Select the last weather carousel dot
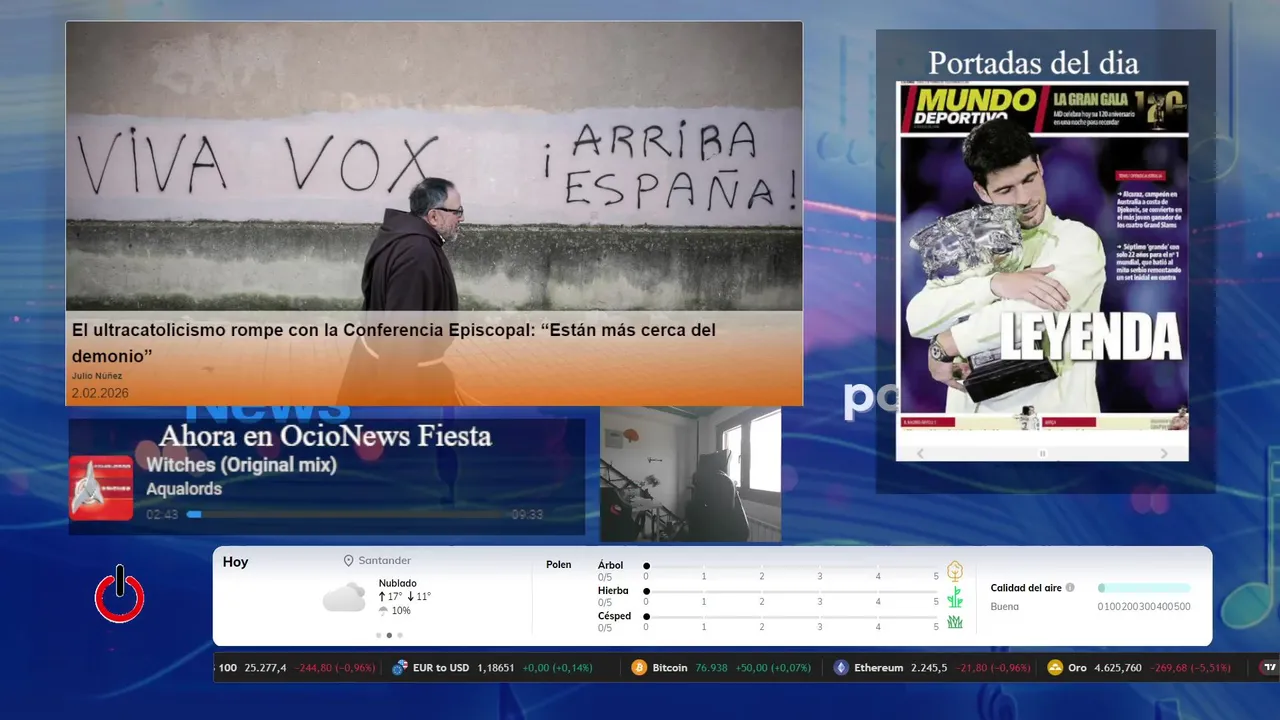The height and width of the screenshot is (720, 1280). click(x=400, y=635)
